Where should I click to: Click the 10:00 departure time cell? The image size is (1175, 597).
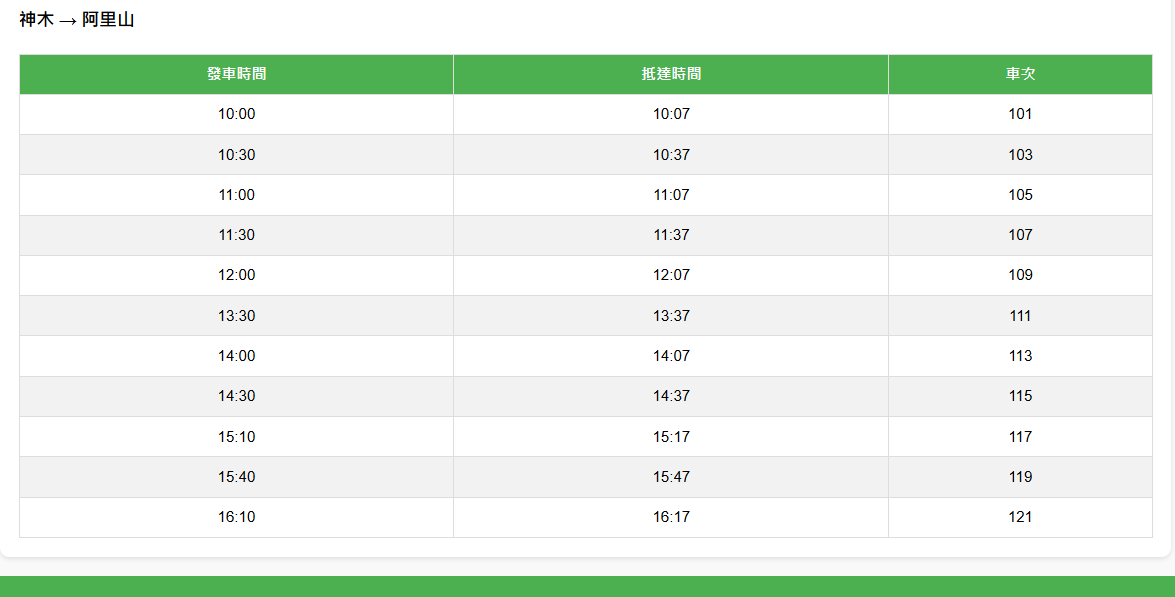[236, 114]
